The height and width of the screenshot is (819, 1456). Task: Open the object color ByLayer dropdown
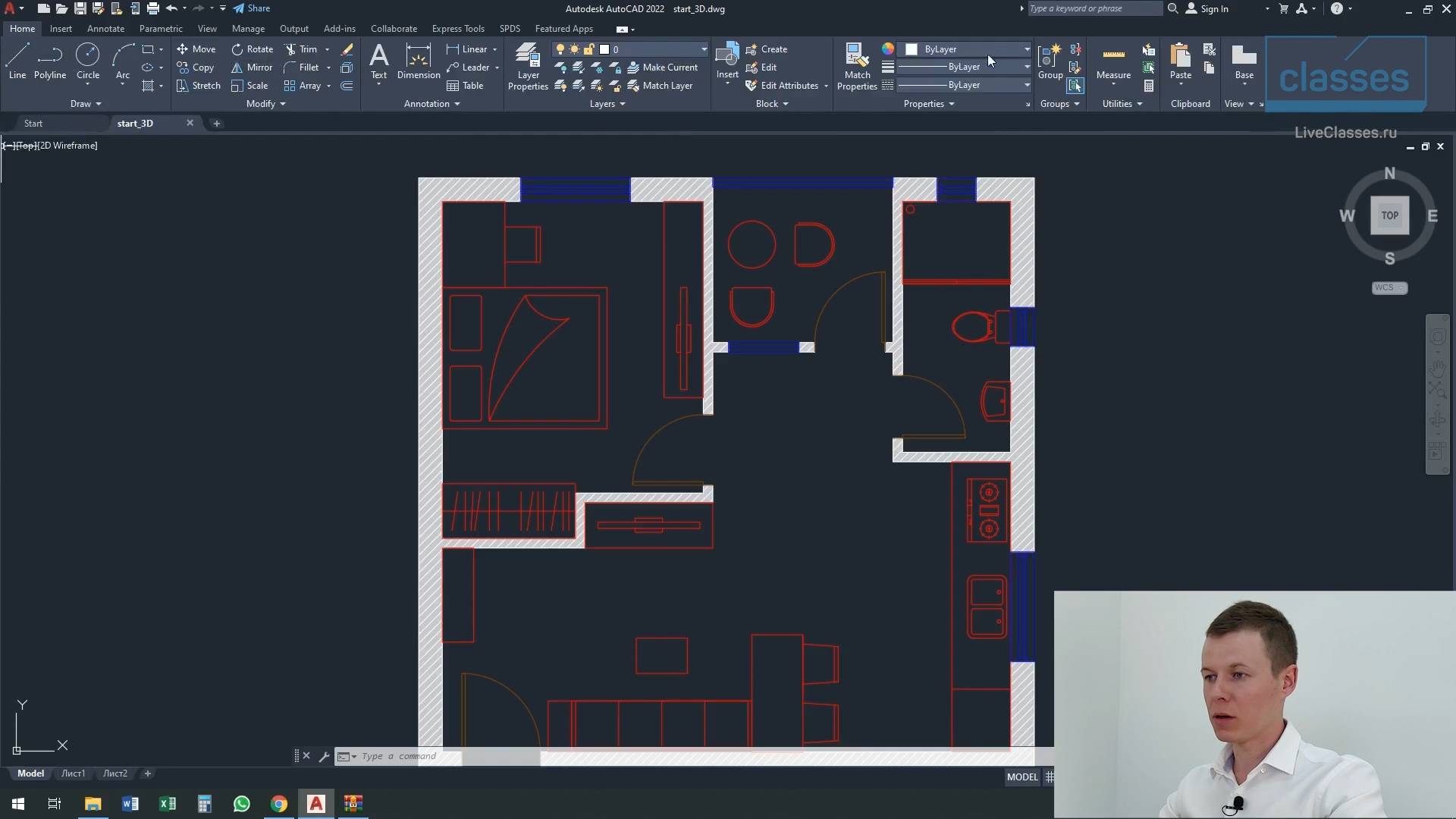pyautogui.click(x=1027, y=49)
